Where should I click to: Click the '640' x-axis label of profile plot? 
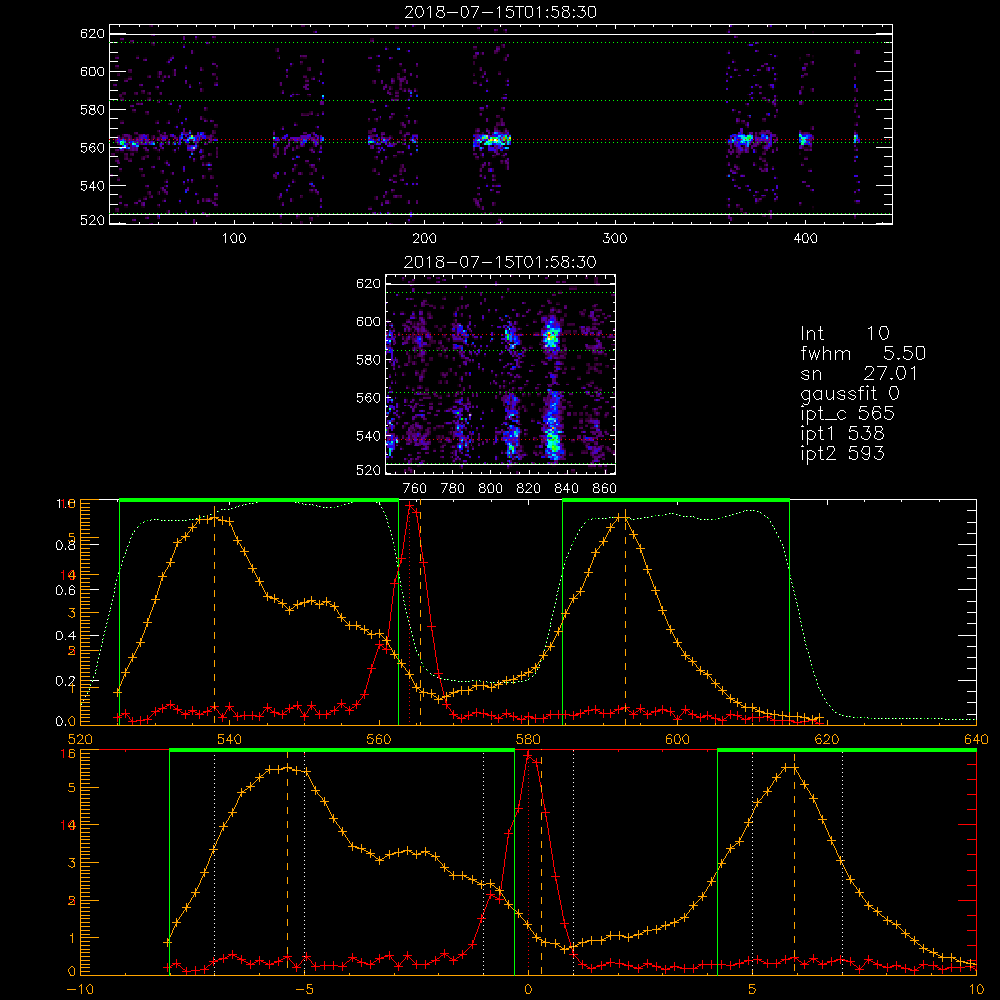click(x=976, y=740)
